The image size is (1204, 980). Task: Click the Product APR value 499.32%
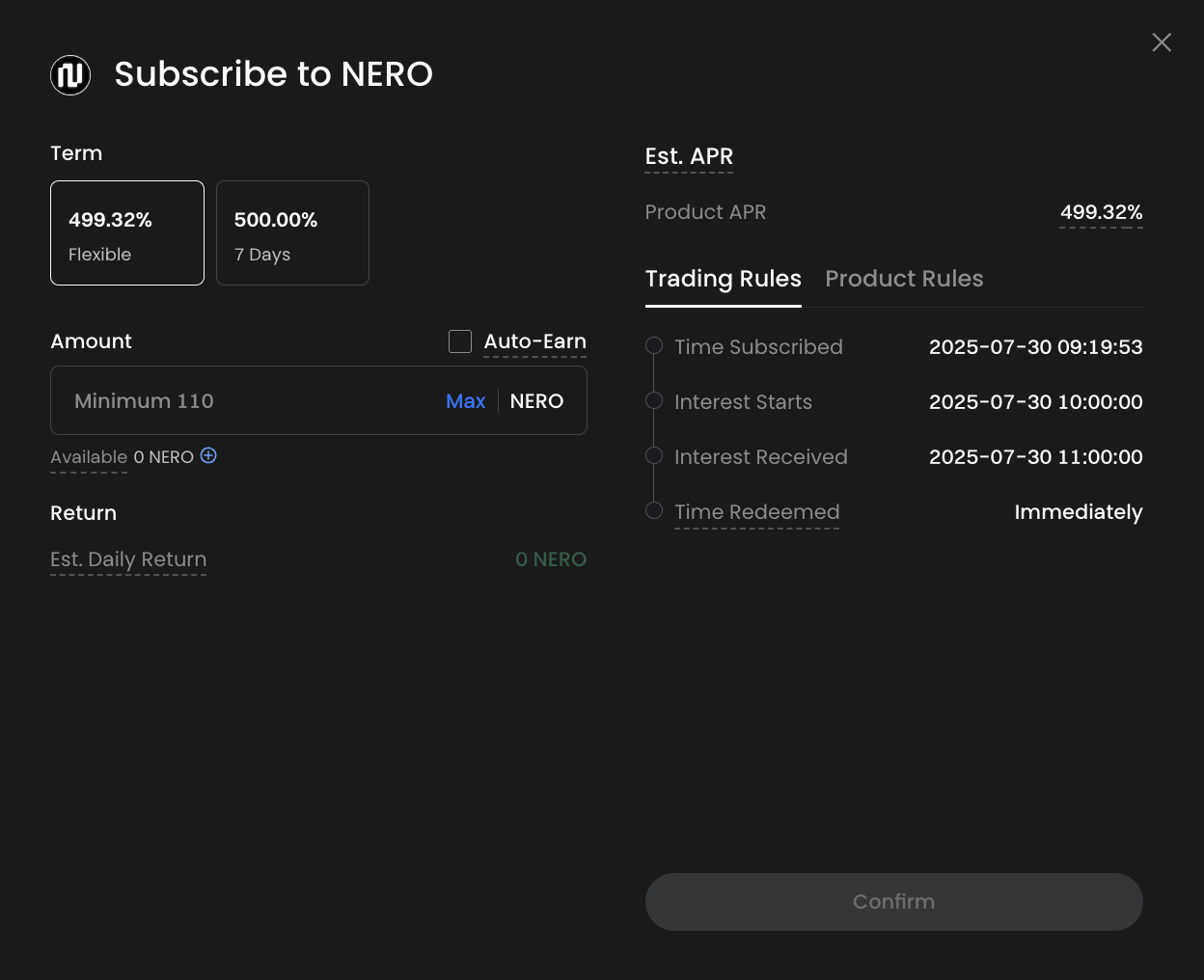pyautogui.click(x=1102, y=212)
